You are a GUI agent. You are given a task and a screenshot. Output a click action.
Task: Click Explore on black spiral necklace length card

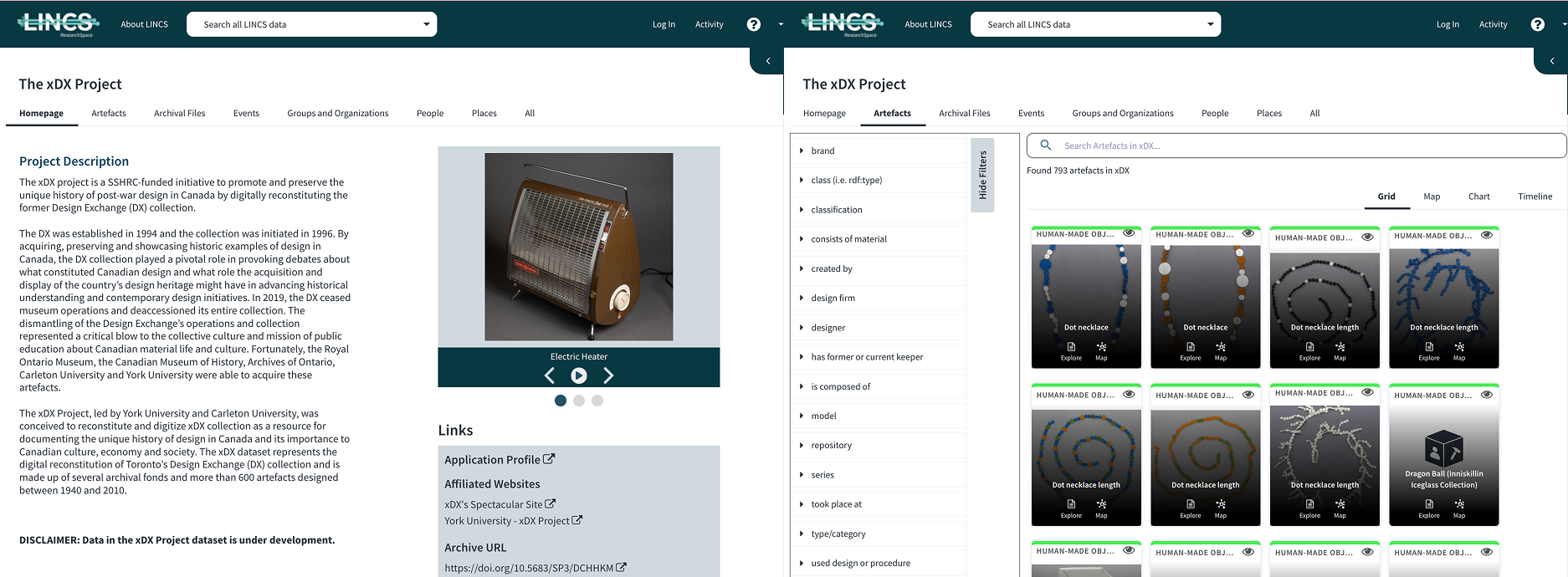(x=1309, y=350)
